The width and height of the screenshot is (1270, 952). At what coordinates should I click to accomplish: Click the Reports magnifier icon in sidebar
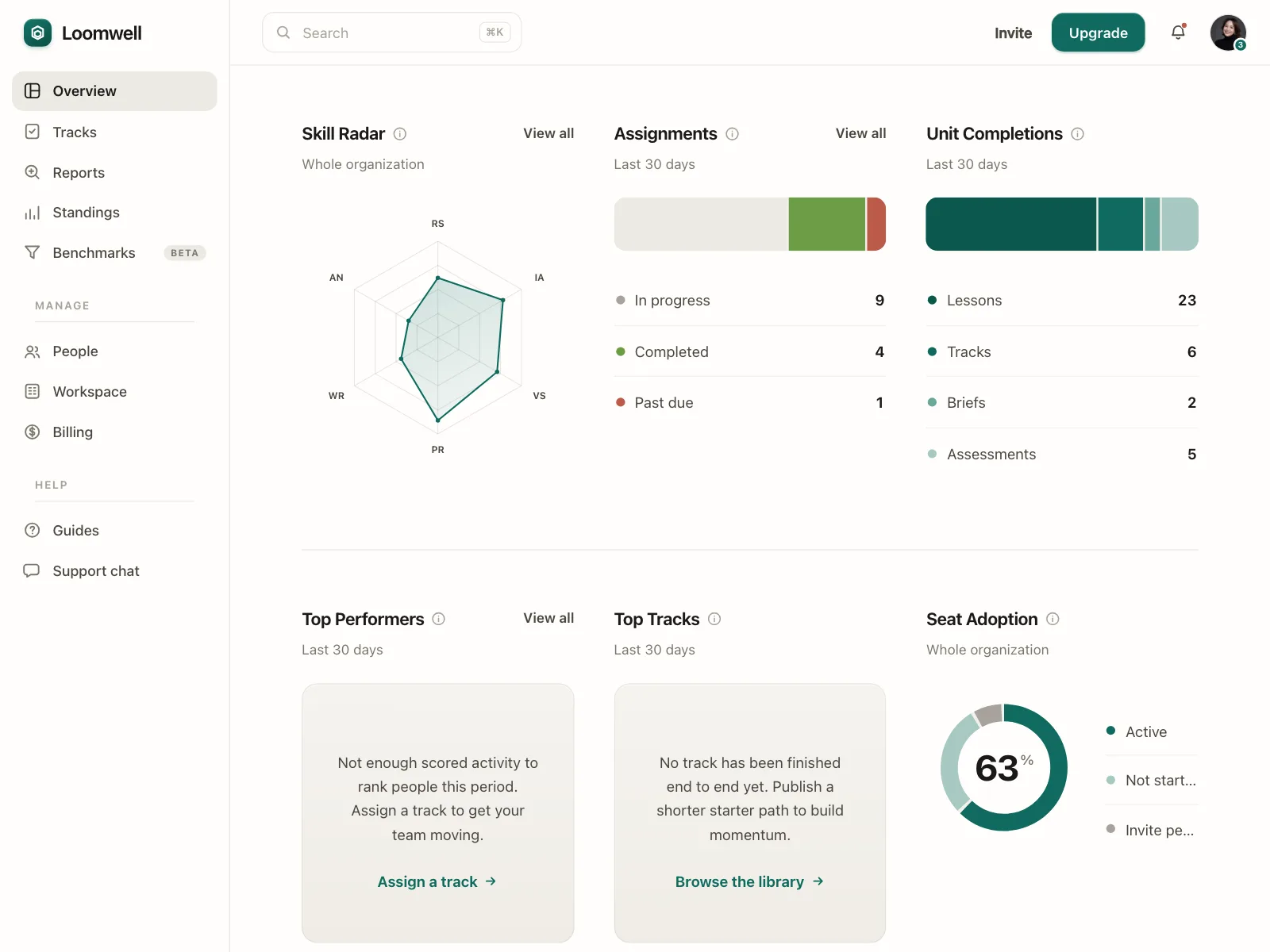coord(33,172)
